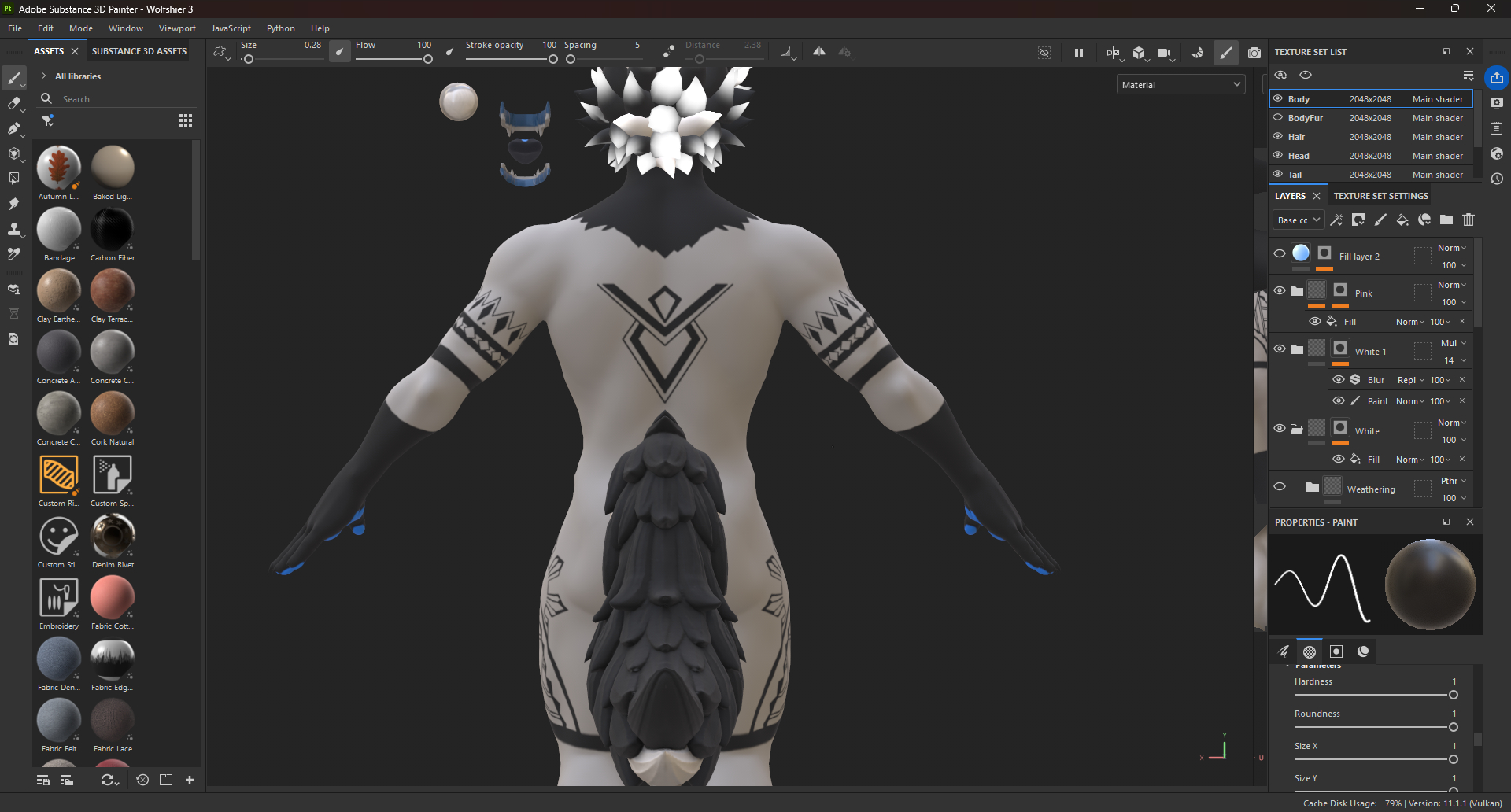Switch to Texture Set Settings tab
This screenshot has height=812, width=1511.
coord(1380,196)
